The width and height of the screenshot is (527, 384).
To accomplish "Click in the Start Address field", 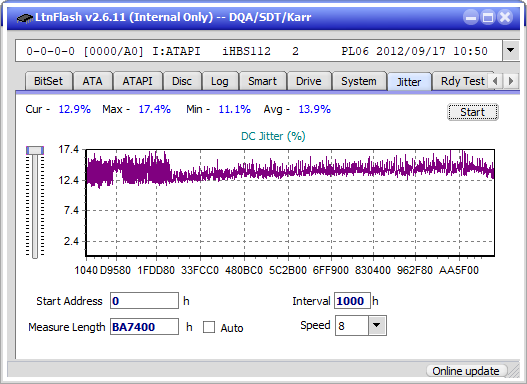I will click(x=145, y=300).
